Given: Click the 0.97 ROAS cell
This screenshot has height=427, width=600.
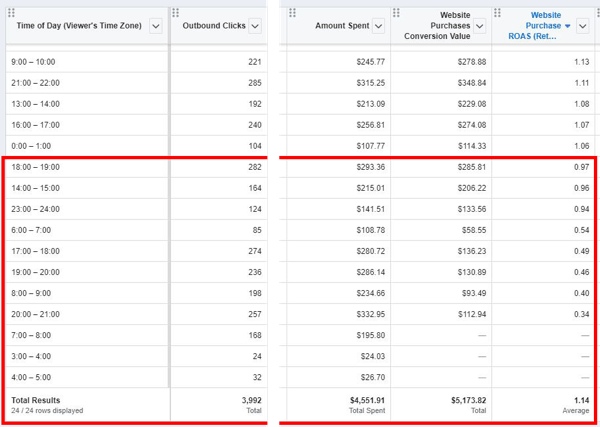Looking at the screenshot, I should point(582,167).
